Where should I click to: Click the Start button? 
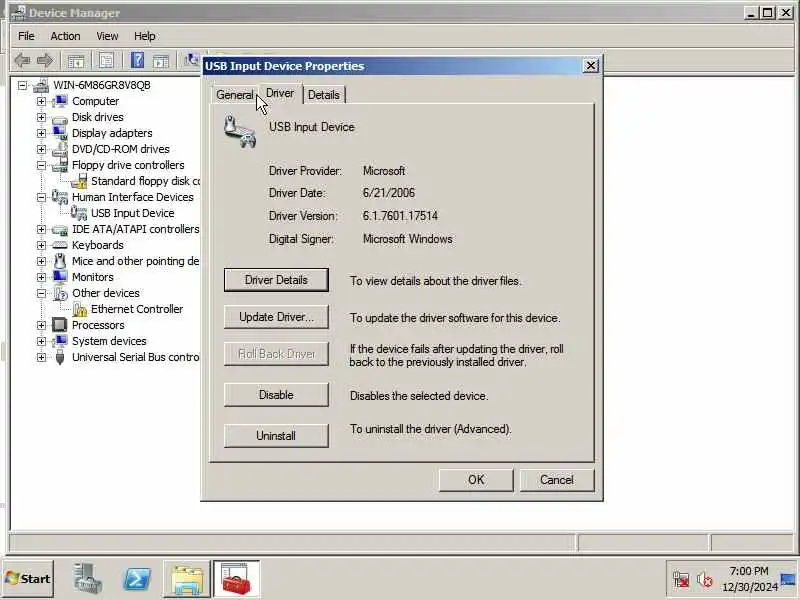(28, 579)
